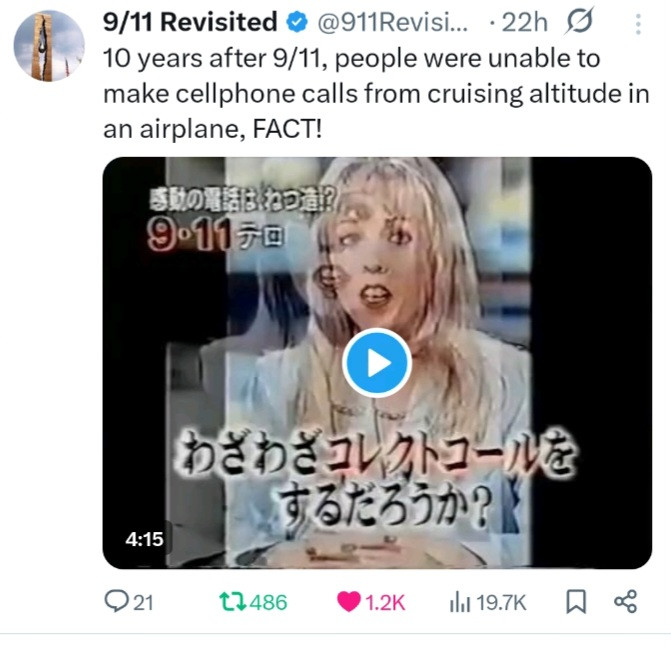Image resolution: width=671 pixels, height=648 pixels.
Task: Open the 9/11 Revisited profile avatar
Action: point(49,45)
